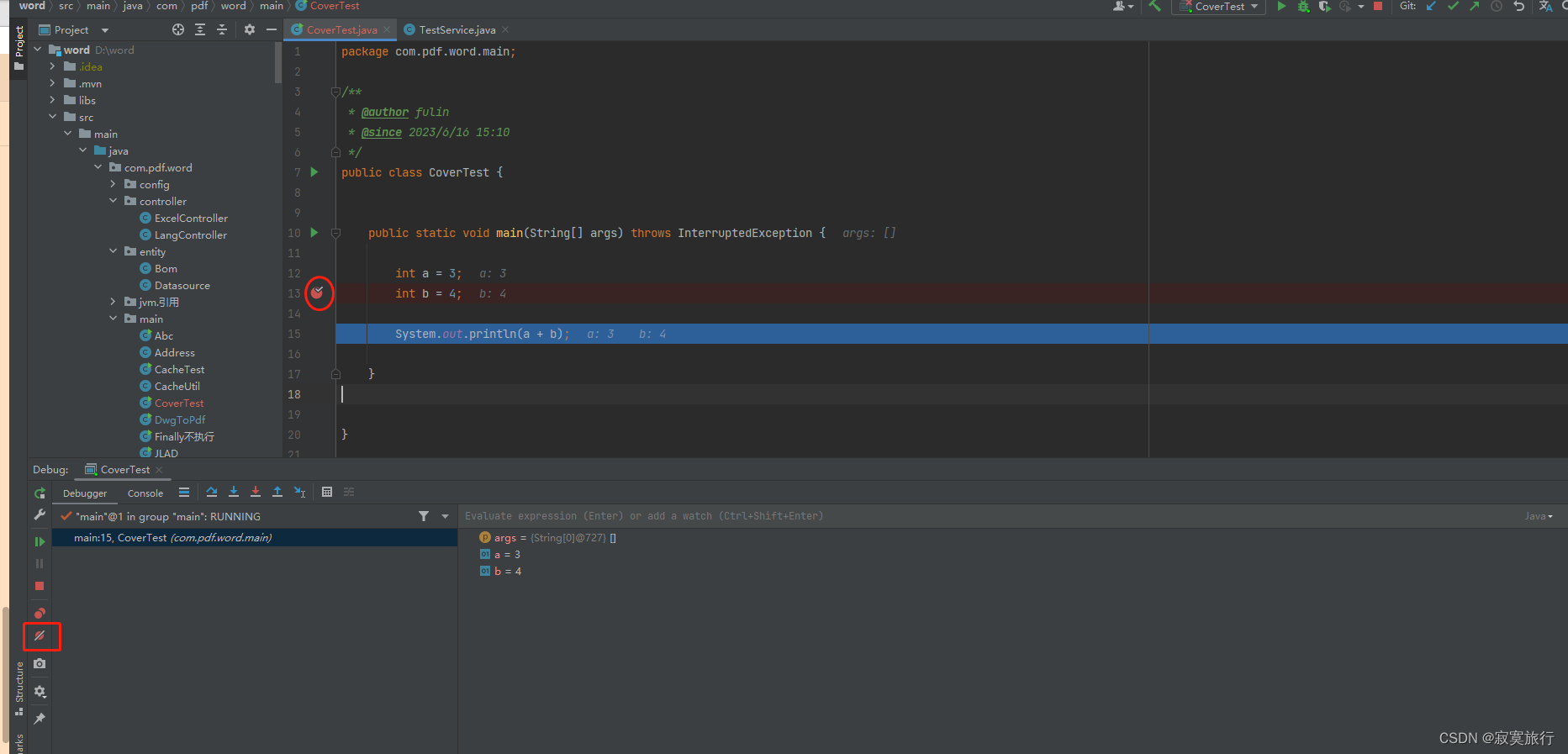This screenshot has width=1568, height=754.
Task: View breakpoints with double red dot icon
Action: 40,614
